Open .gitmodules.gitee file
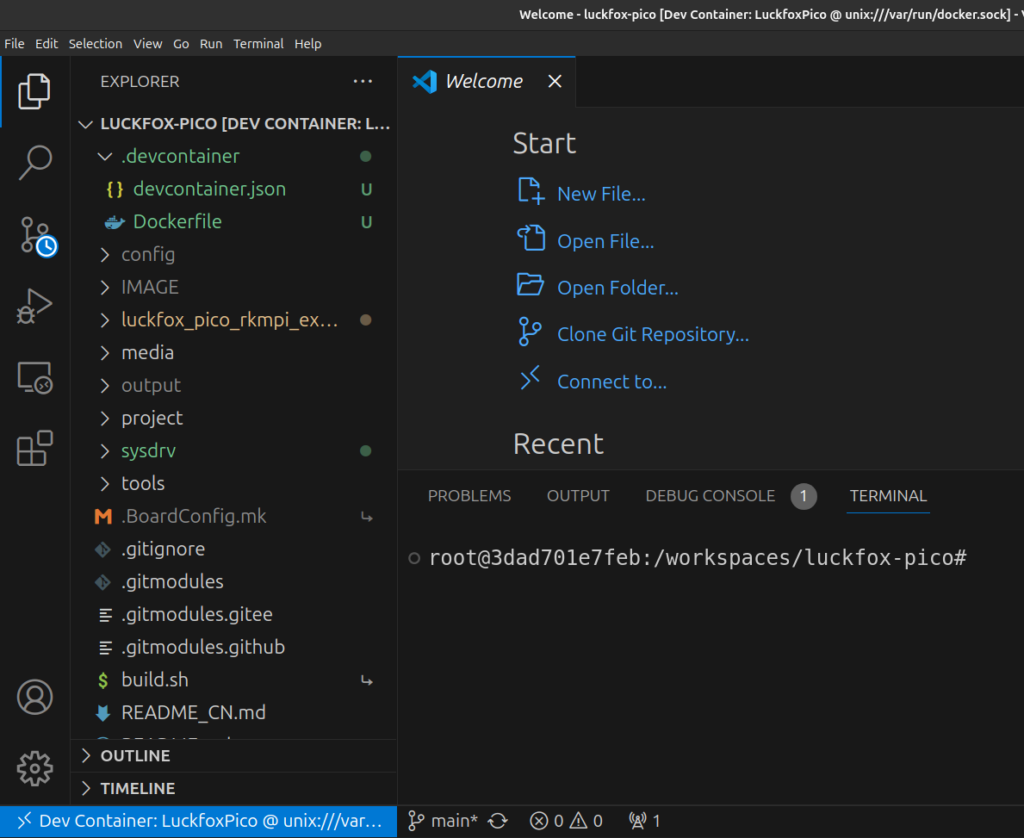 pos(197,615)
